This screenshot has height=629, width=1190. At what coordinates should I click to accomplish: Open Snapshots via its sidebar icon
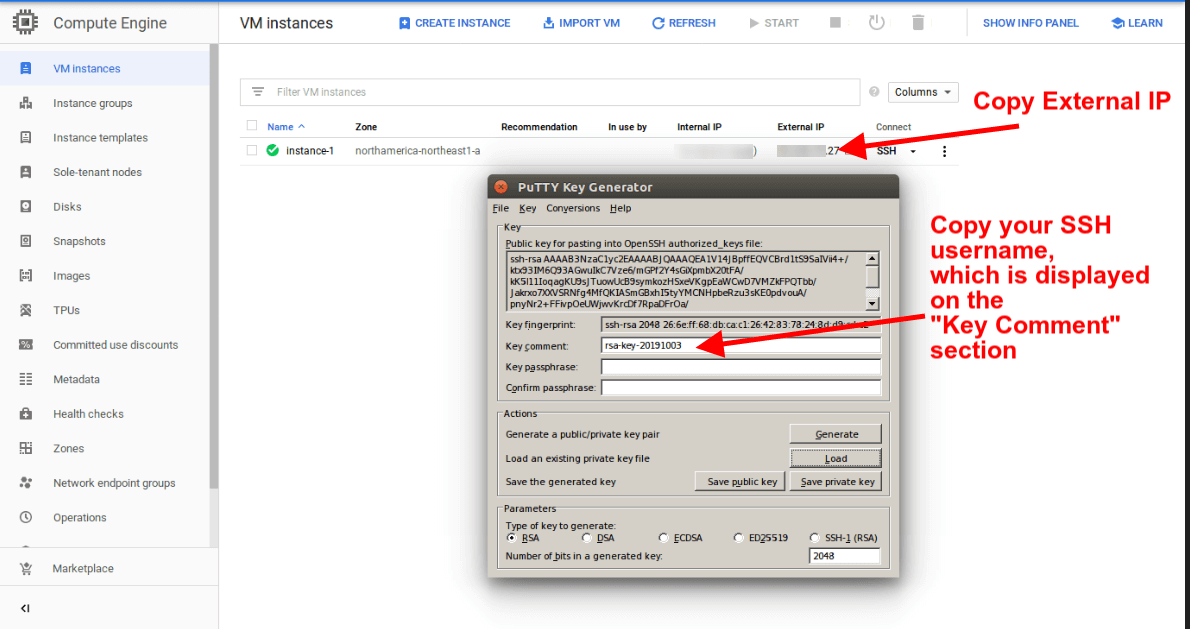coord(26,241)
